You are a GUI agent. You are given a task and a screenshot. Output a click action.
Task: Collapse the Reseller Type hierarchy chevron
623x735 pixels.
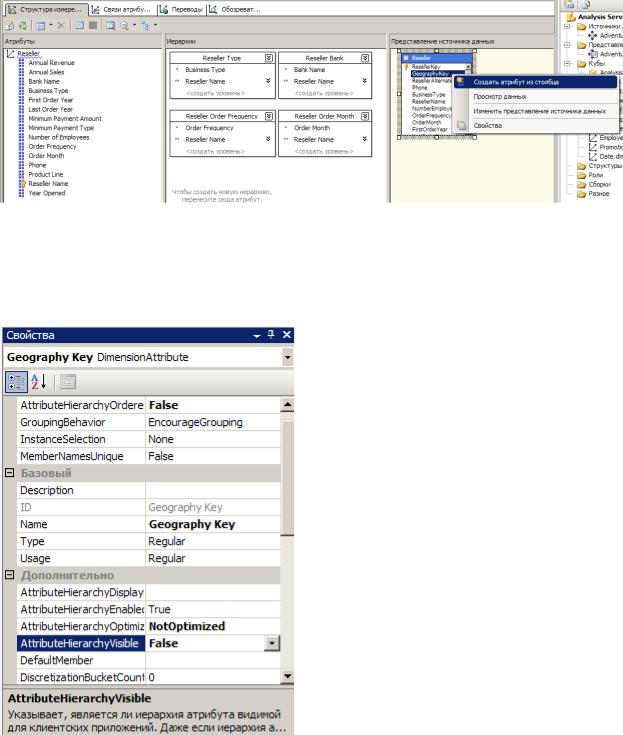point(269,58)
